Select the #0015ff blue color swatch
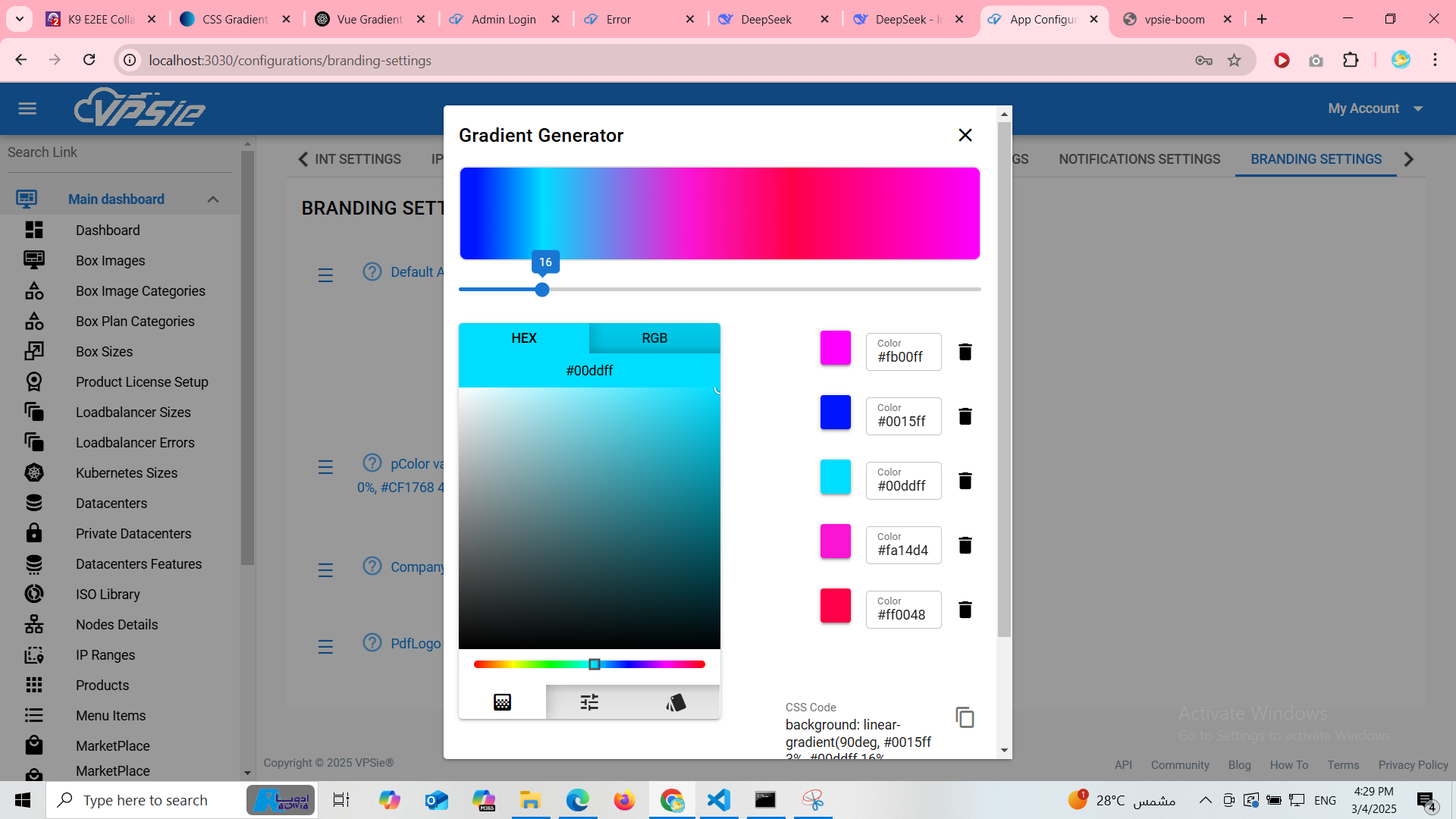Screen dimensions: 1456x819 tap(835, 413)
